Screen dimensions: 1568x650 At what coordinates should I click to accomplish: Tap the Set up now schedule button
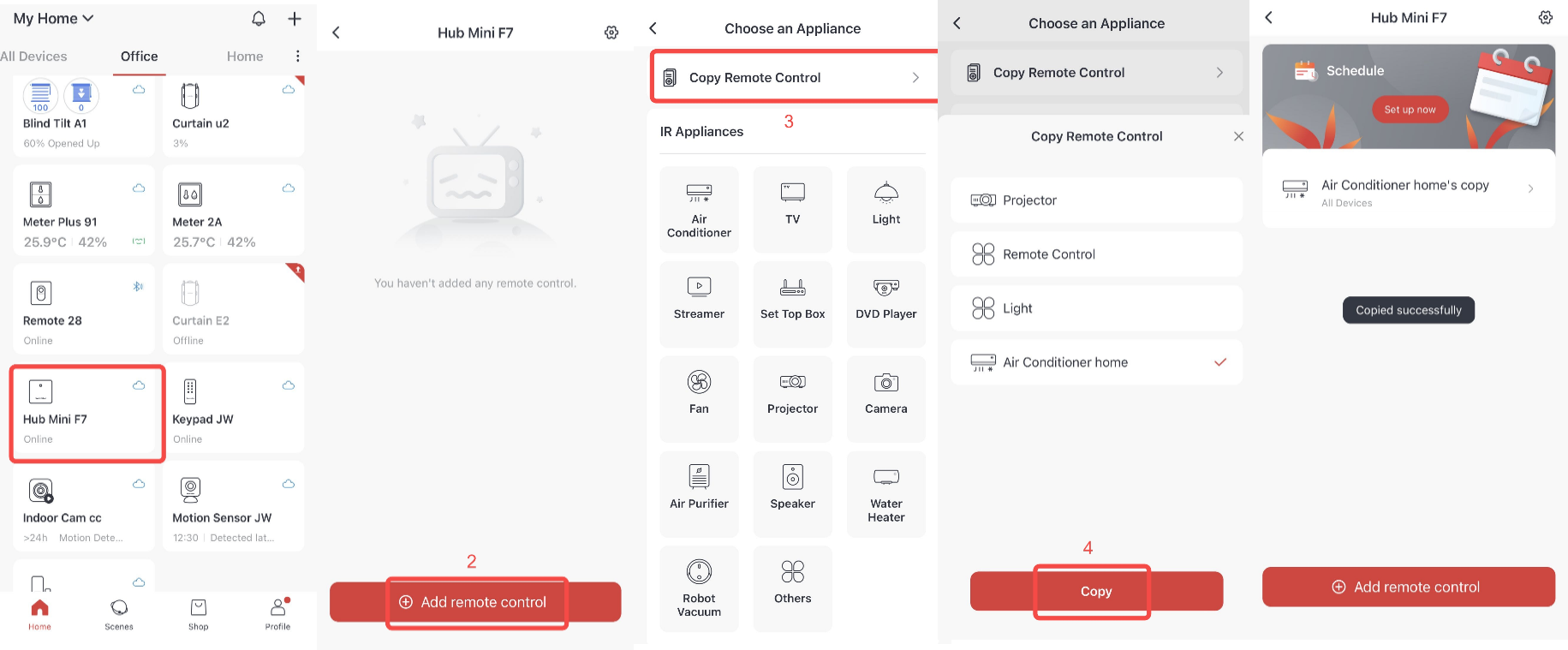pyautogui.click(x=1410, y=110)
